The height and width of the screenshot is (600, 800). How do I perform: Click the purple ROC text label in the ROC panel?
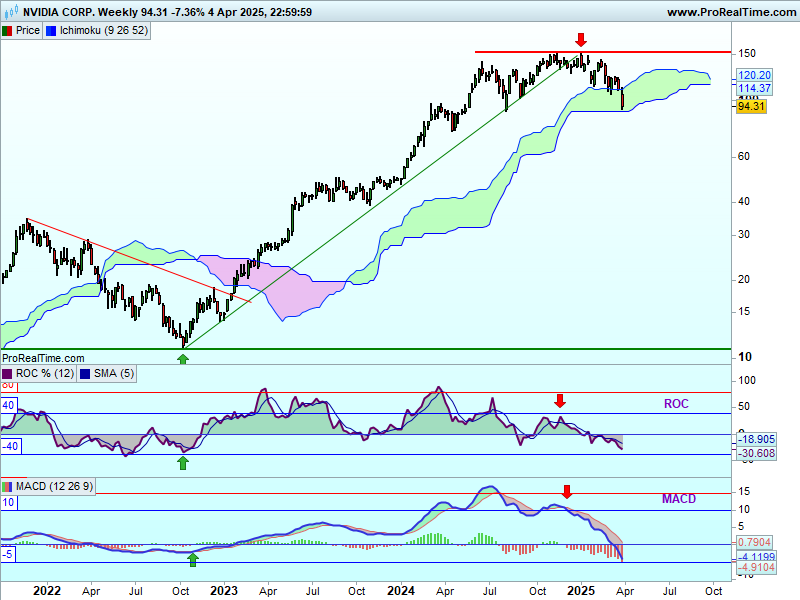coord(676,404)
